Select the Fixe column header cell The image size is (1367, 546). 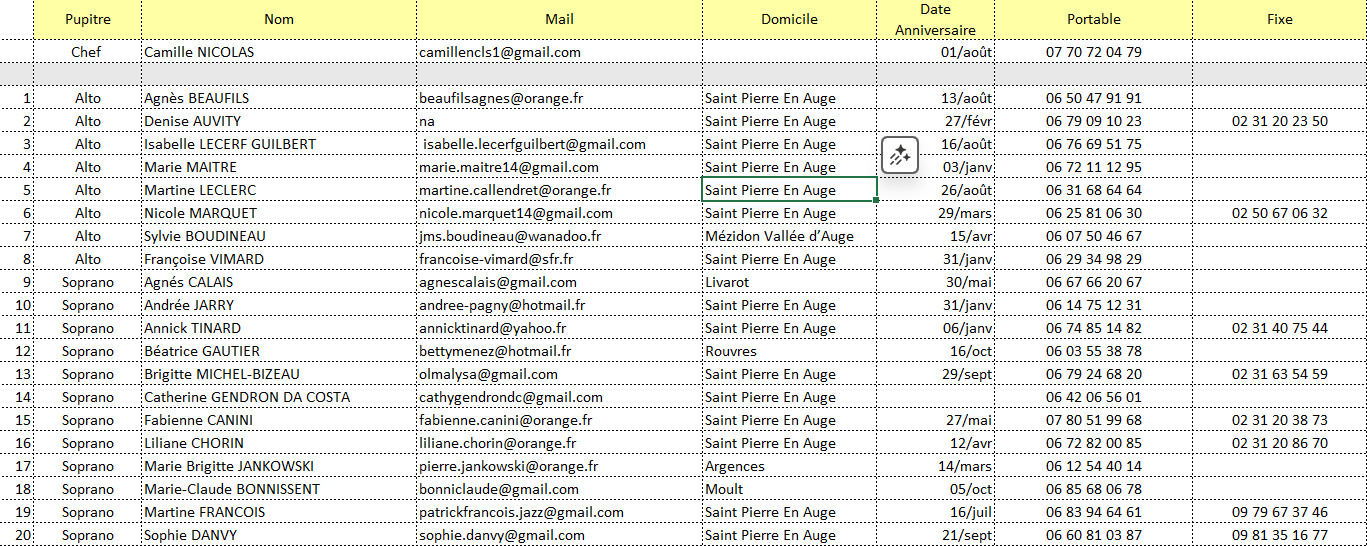coord(1279,19)
